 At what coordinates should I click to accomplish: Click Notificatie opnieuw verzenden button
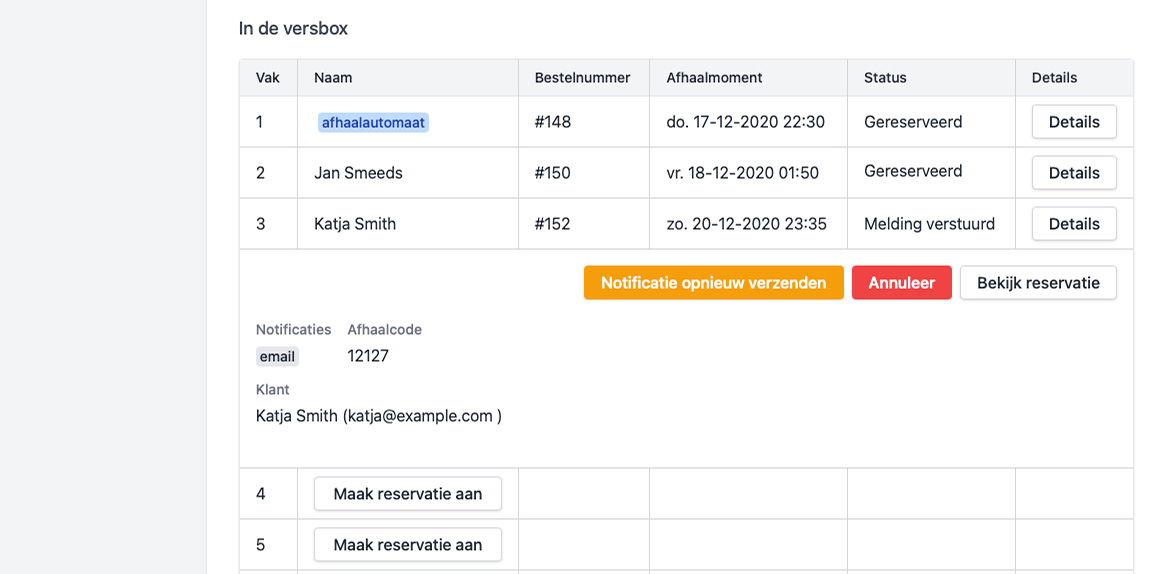[x=713, y=283]
